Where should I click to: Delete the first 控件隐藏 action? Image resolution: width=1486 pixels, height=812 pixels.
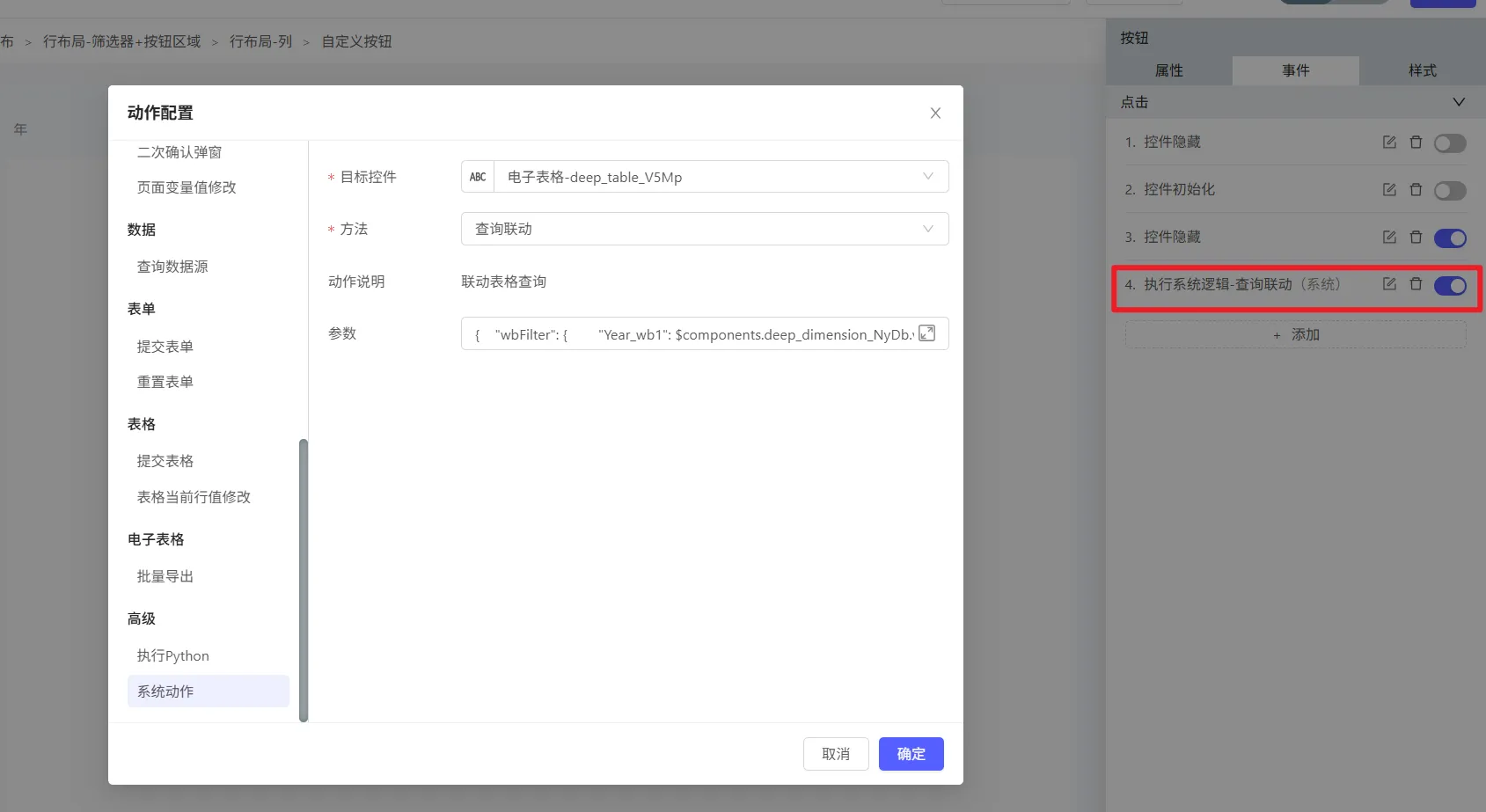1416,143
